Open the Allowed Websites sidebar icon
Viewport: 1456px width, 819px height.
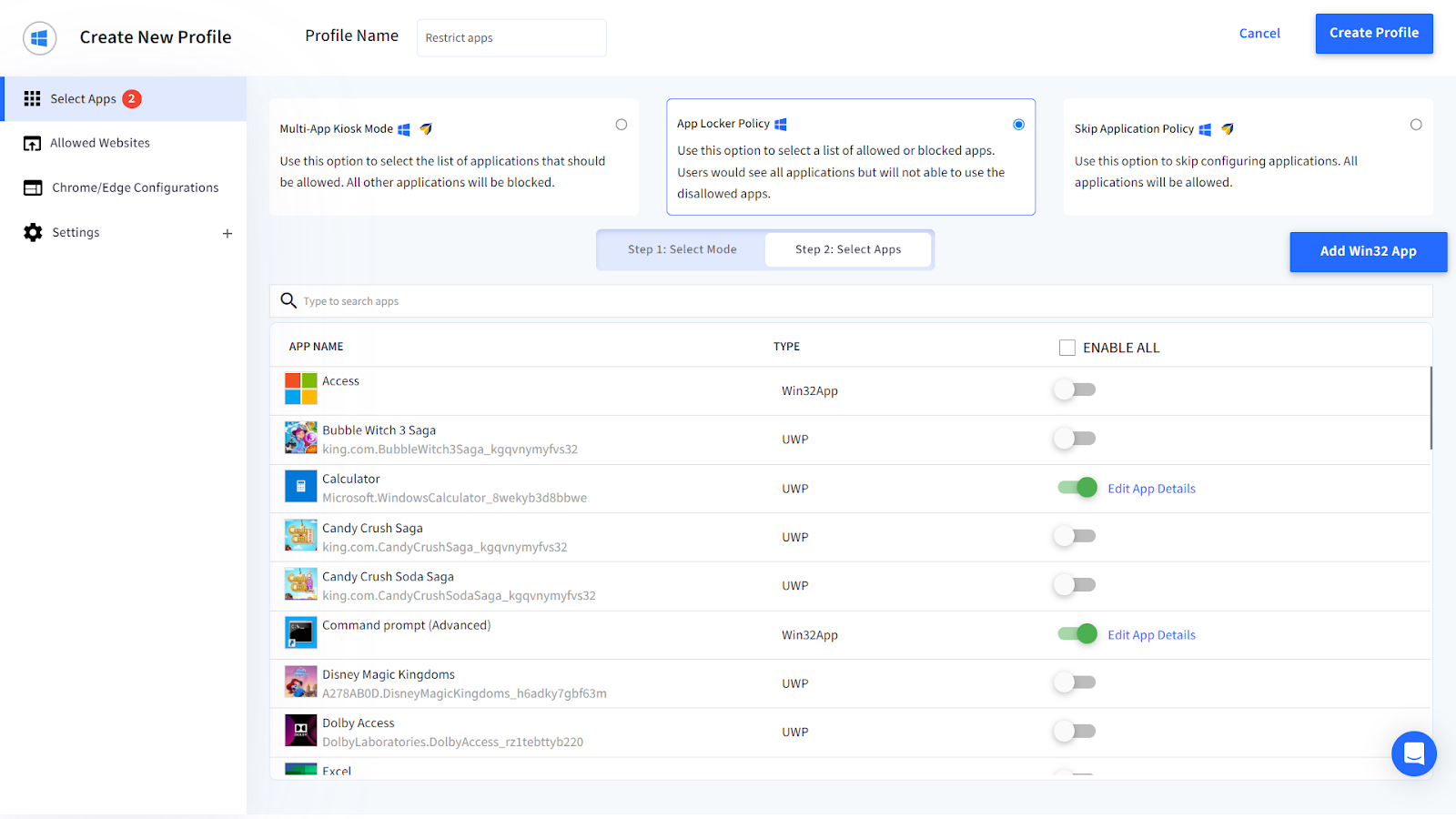33,143
